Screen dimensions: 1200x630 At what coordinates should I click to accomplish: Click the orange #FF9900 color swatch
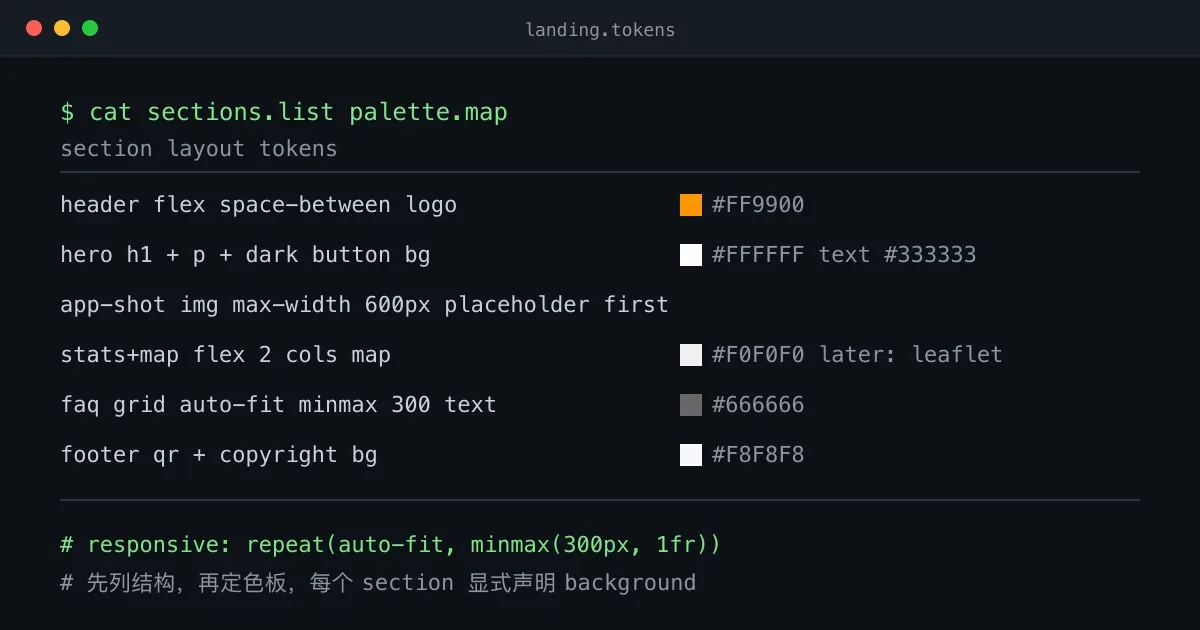[x=691, y=205]
